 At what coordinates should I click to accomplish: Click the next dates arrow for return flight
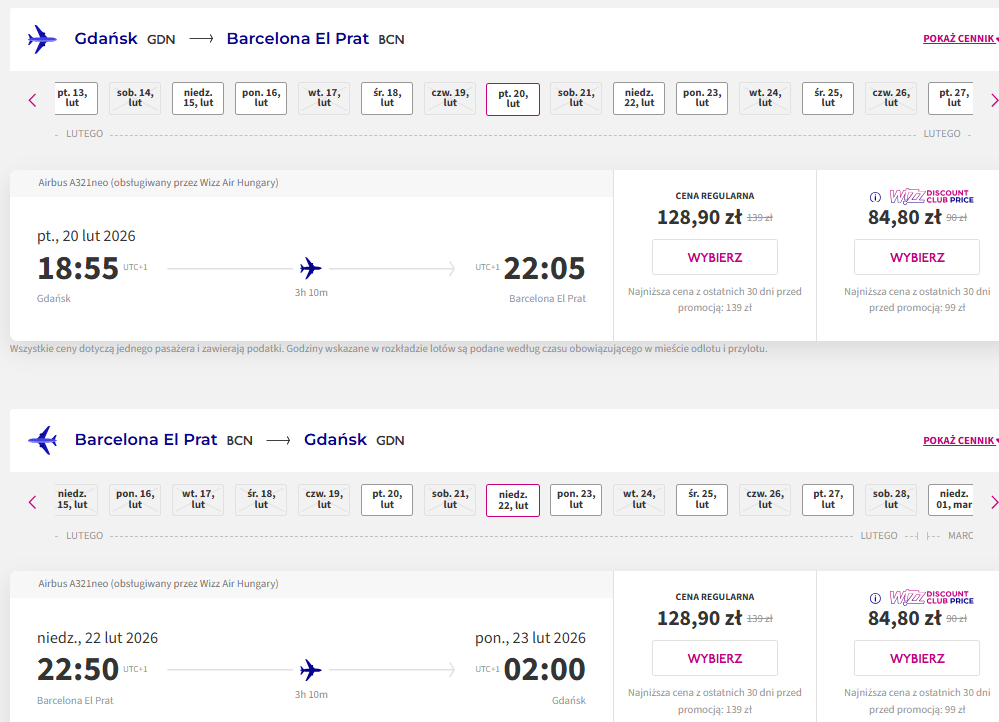tap(994, 502)
